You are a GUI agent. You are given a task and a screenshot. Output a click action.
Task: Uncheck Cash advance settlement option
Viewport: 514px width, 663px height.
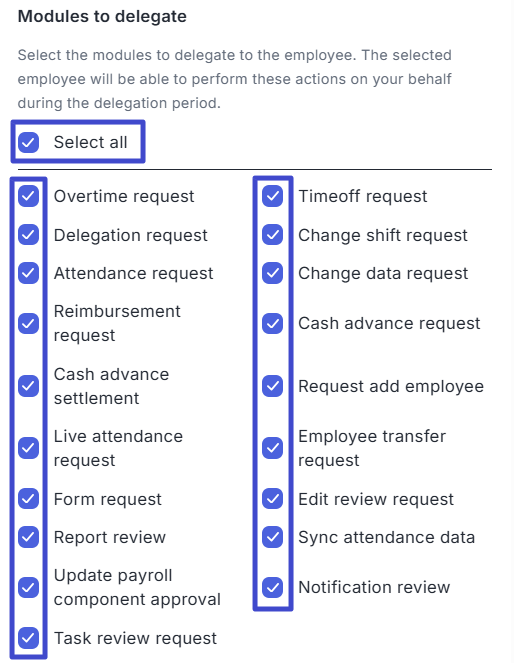(28, 386)
